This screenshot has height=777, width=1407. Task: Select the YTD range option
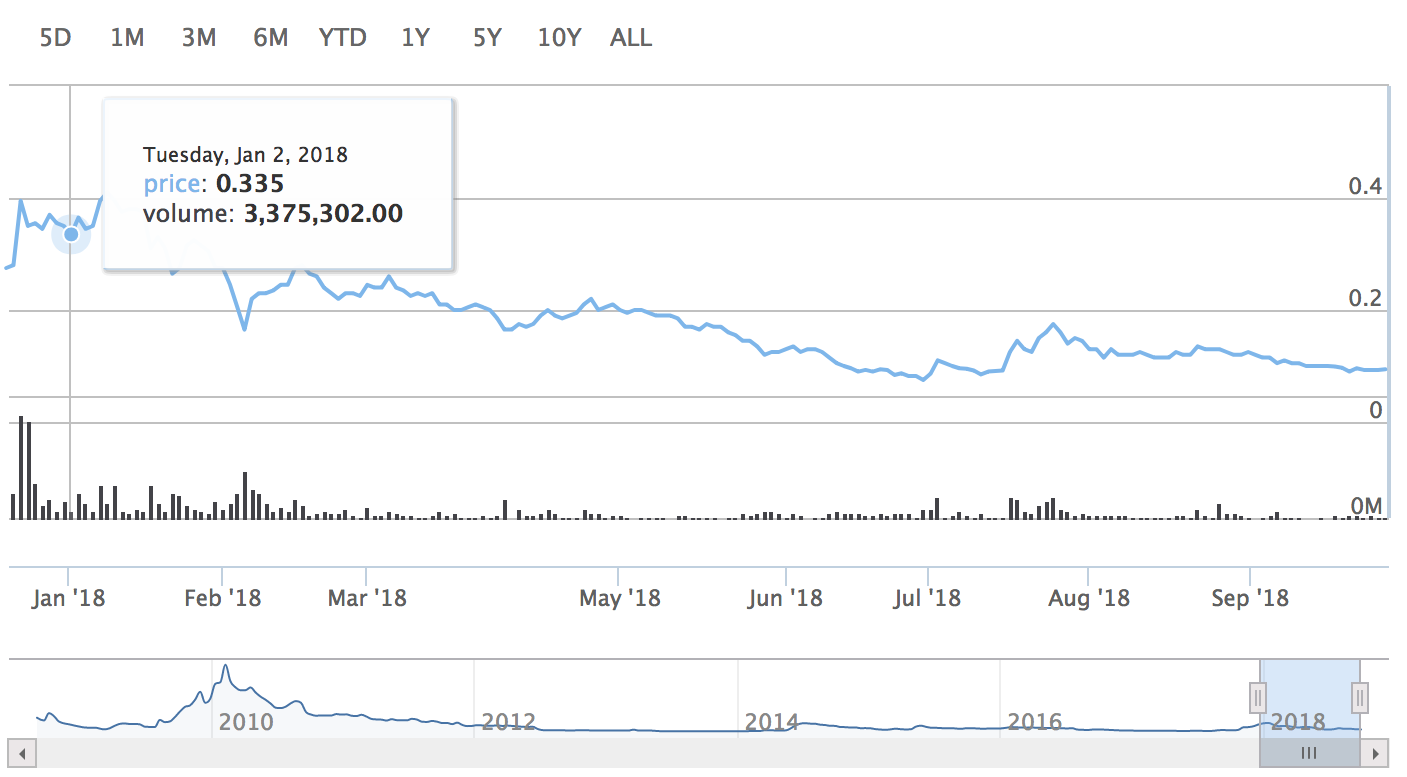(x=343, y=37)
